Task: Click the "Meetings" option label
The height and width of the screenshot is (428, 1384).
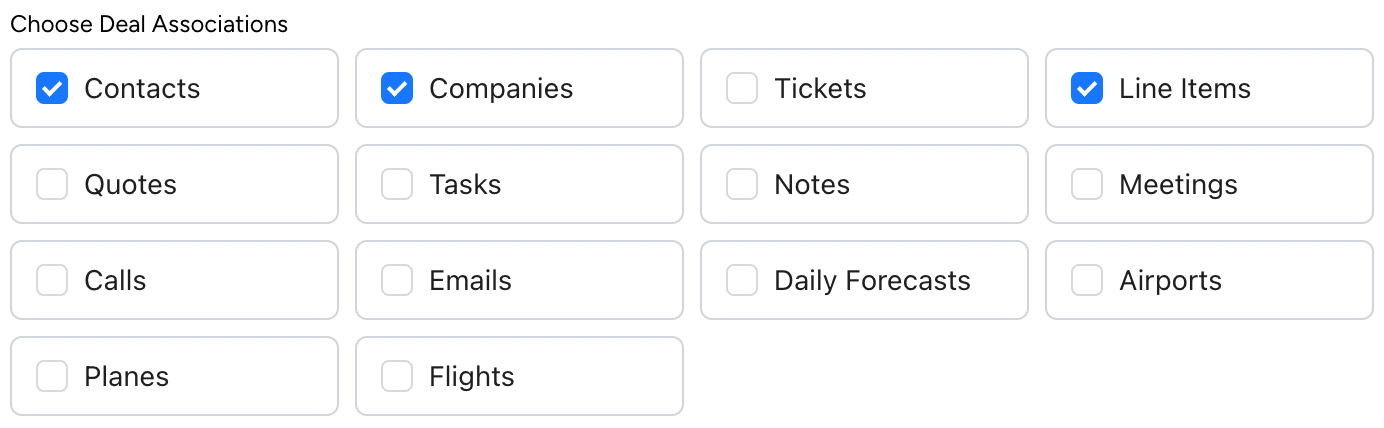Action: pyautogui.click(x=1178, y=184)
